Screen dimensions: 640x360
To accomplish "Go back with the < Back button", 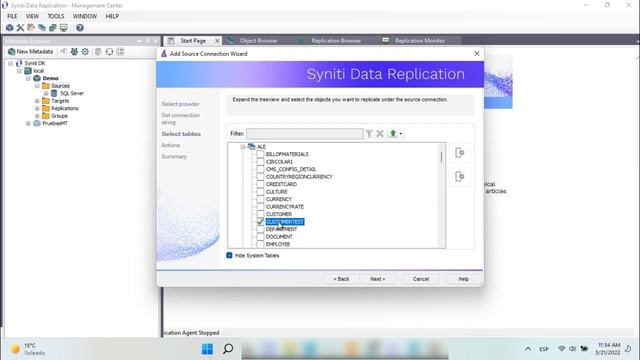I will pos(341,279).
